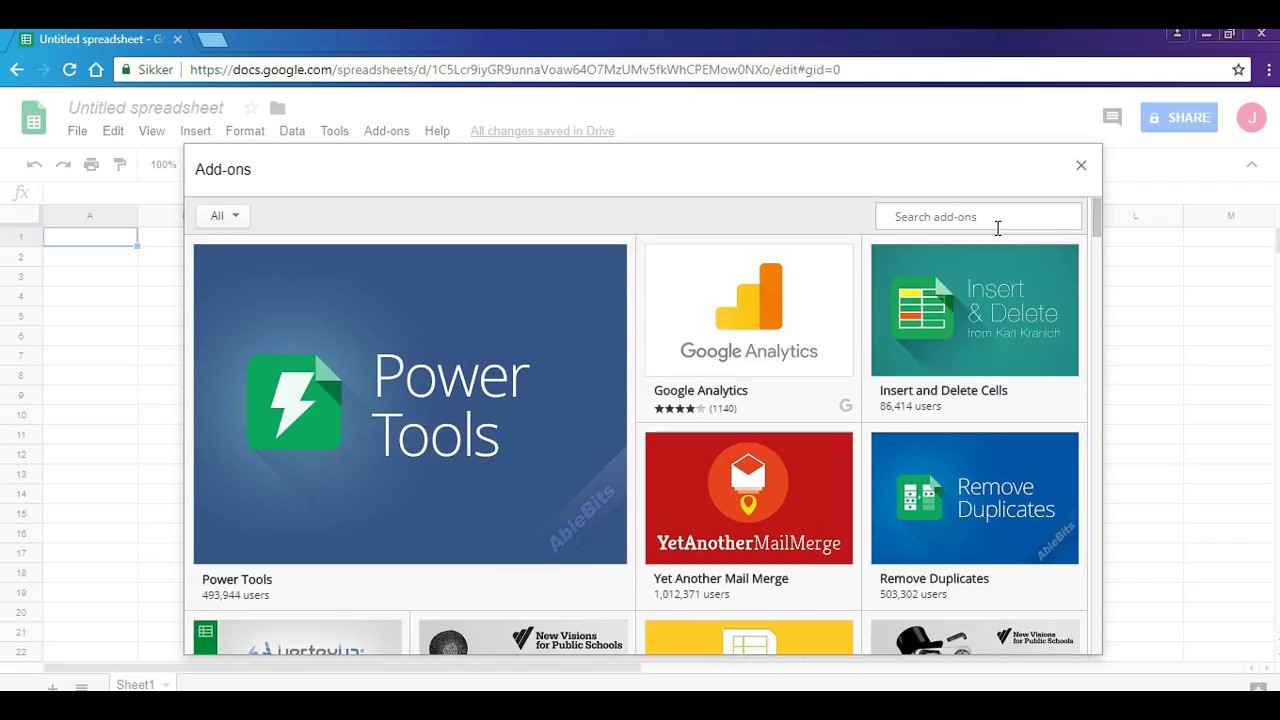Select column A header
This screenshot has height=720, width=1280.
(x=90, y=216)
